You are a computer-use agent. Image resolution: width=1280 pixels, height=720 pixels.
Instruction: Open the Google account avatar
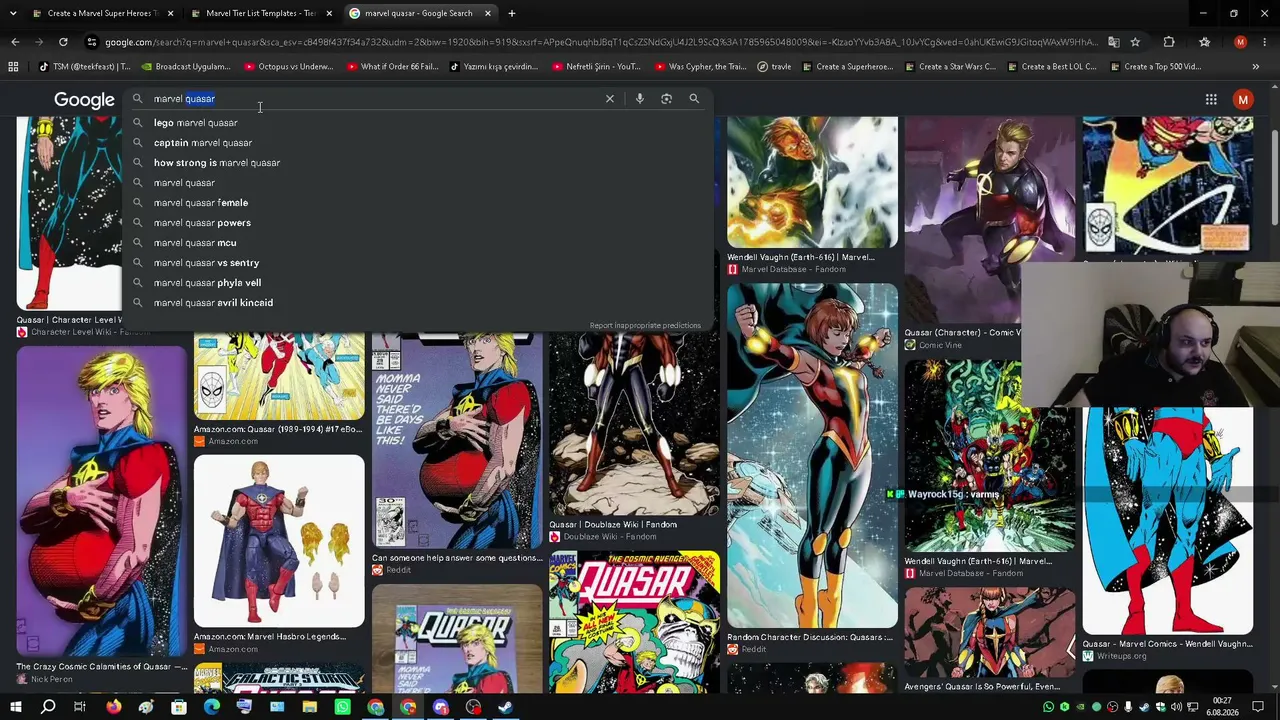(x=1243, y=99)
